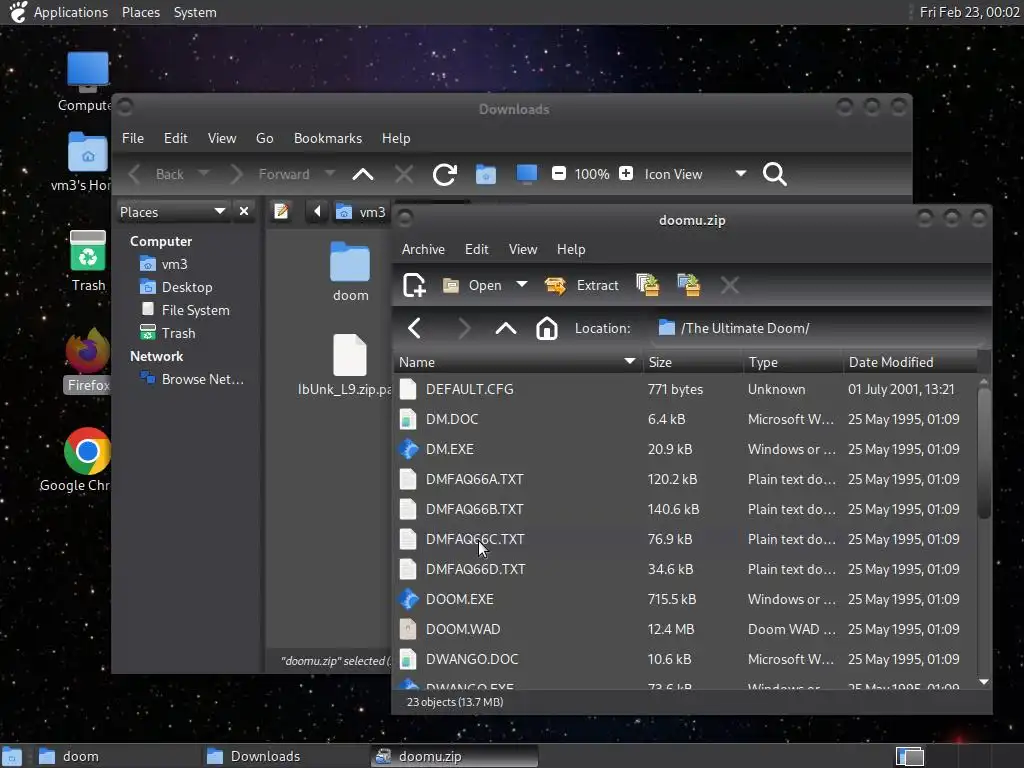Open the Icon View mode dropdown
The height and width of the screenshot is (768, 1024).
(695, 174)
